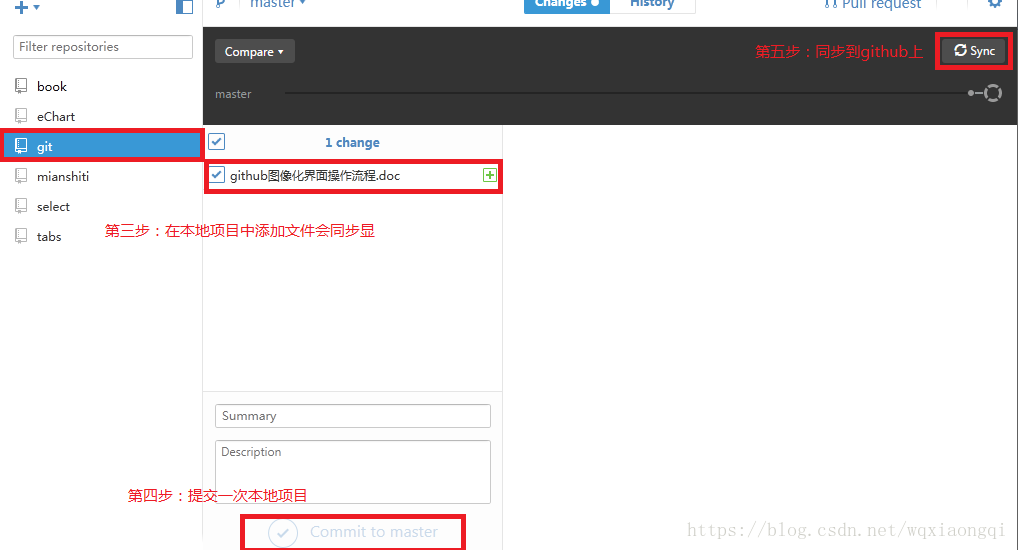Select the book repository
This screenshot has height=550, width=1018.
pos(101,86)
